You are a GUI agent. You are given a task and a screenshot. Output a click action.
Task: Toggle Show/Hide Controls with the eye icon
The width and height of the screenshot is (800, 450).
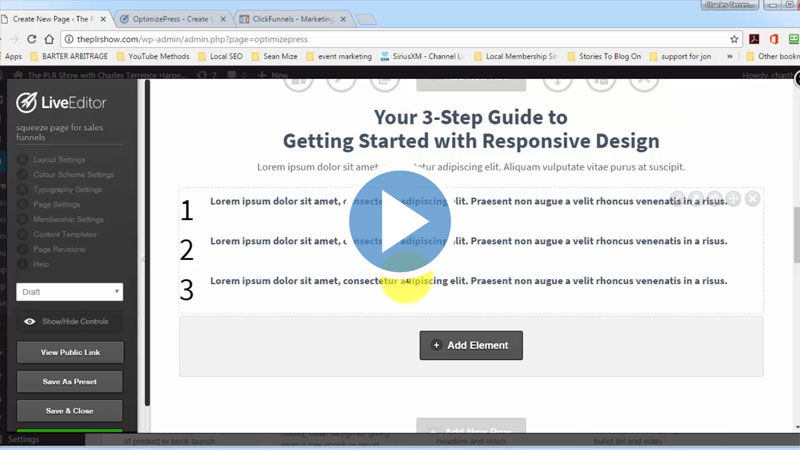click(30, 322)
